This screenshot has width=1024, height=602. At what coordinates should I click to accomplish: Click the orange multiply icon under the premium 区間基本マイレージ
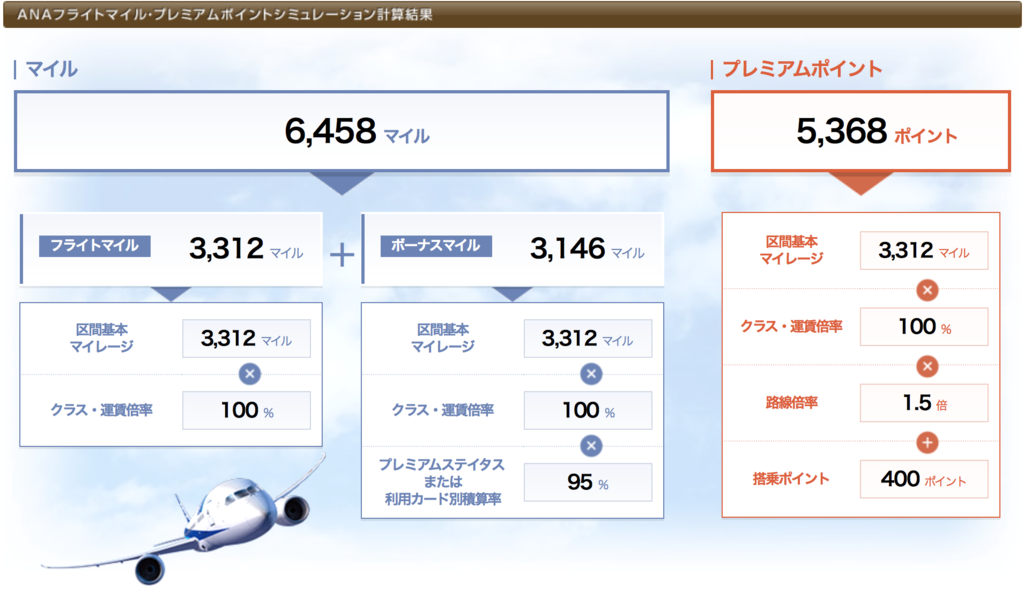(927, 290)
